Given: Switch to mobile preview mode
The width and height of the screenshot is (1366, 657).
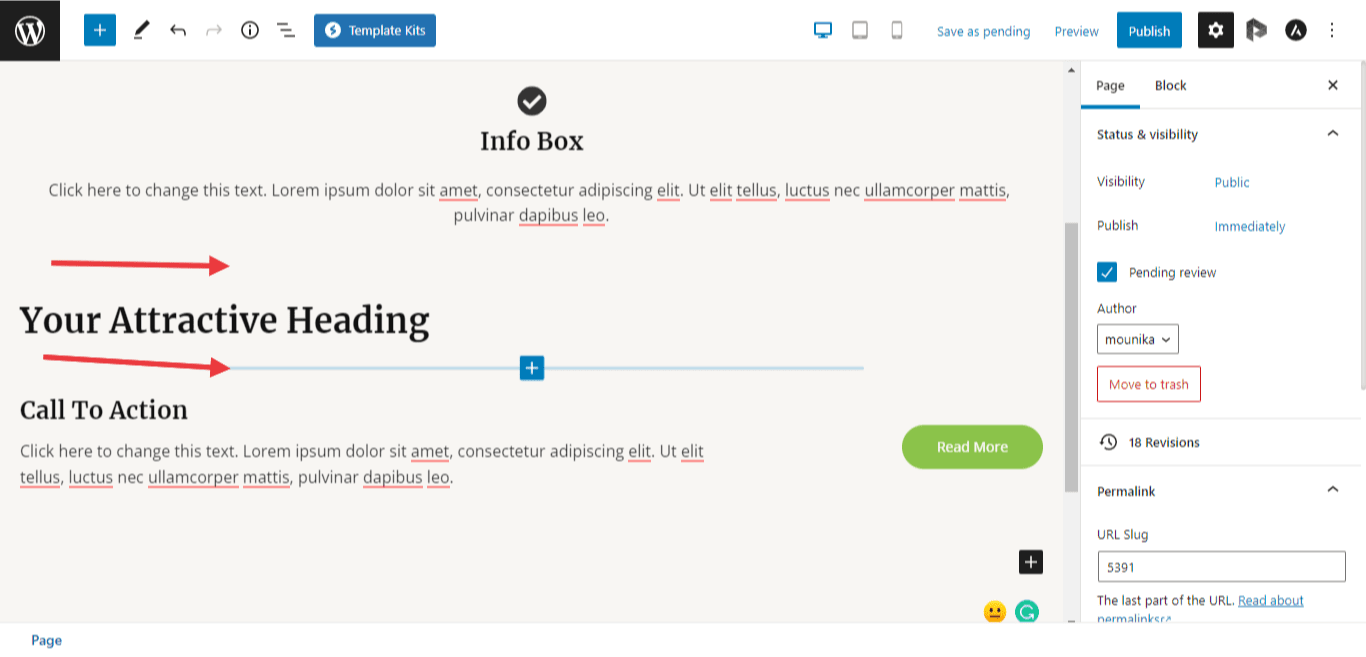Looking at the screenshot, I should (x=896, y=31).
